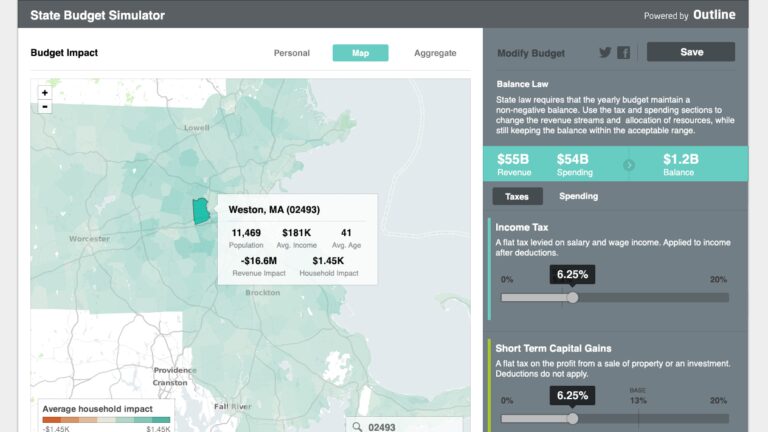Viewport: 768px width, 432px height.
Task: Click the average household impact color legend
Action: tap(107, 420)
